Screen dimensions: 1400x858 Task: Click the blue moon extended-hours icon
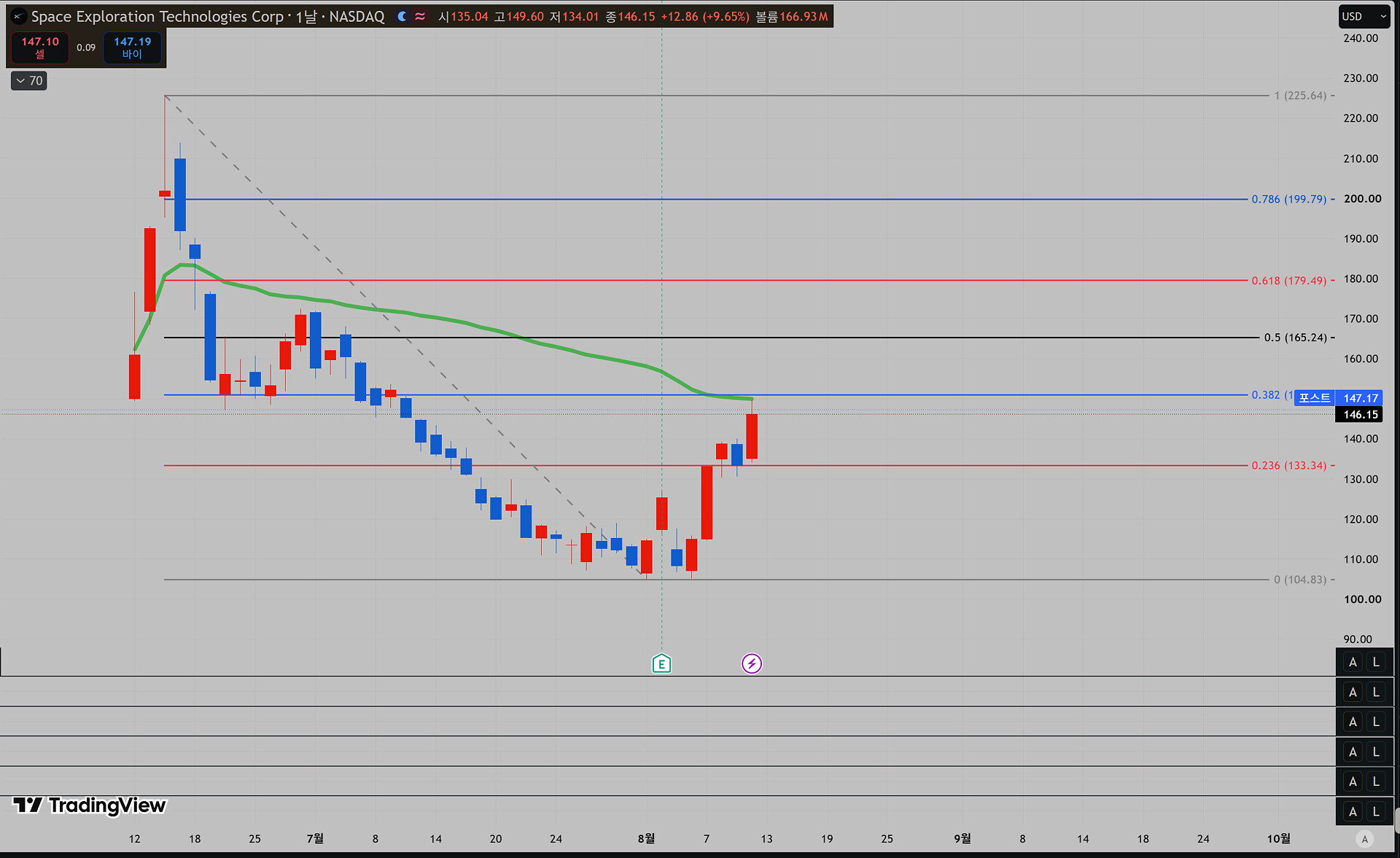coord(402,16)
